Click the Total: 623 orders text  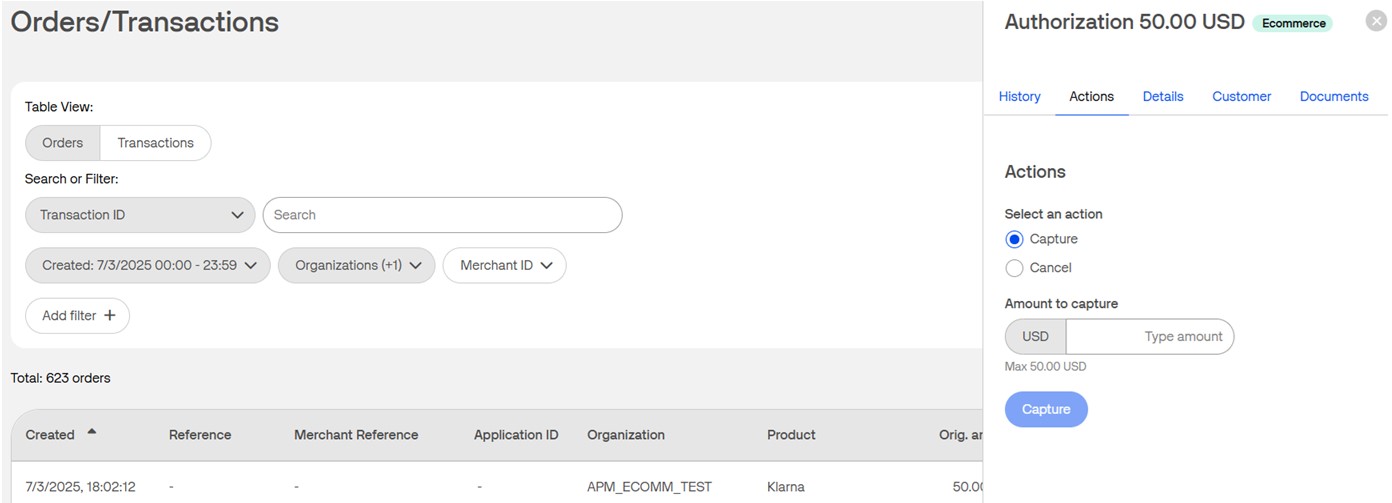pyautogui.click(x=60, y=378)
